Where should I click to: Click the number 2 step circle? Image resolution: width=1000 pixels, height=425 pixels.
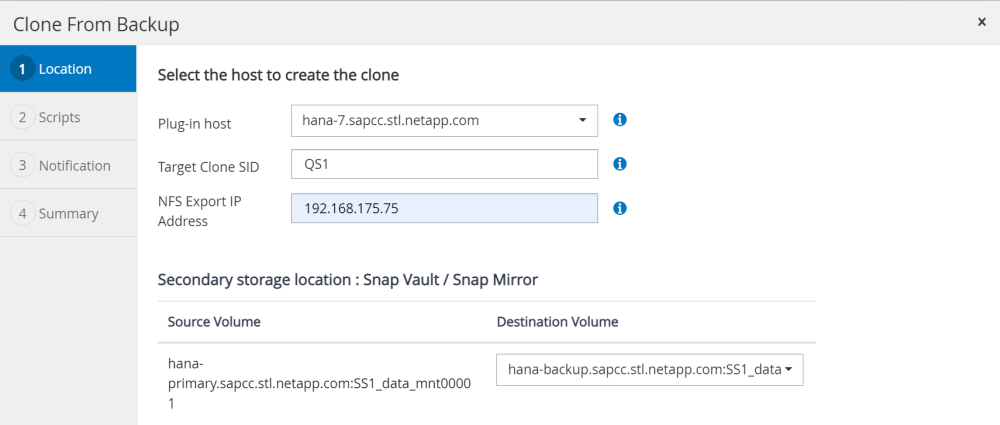[x=22, y=117]
